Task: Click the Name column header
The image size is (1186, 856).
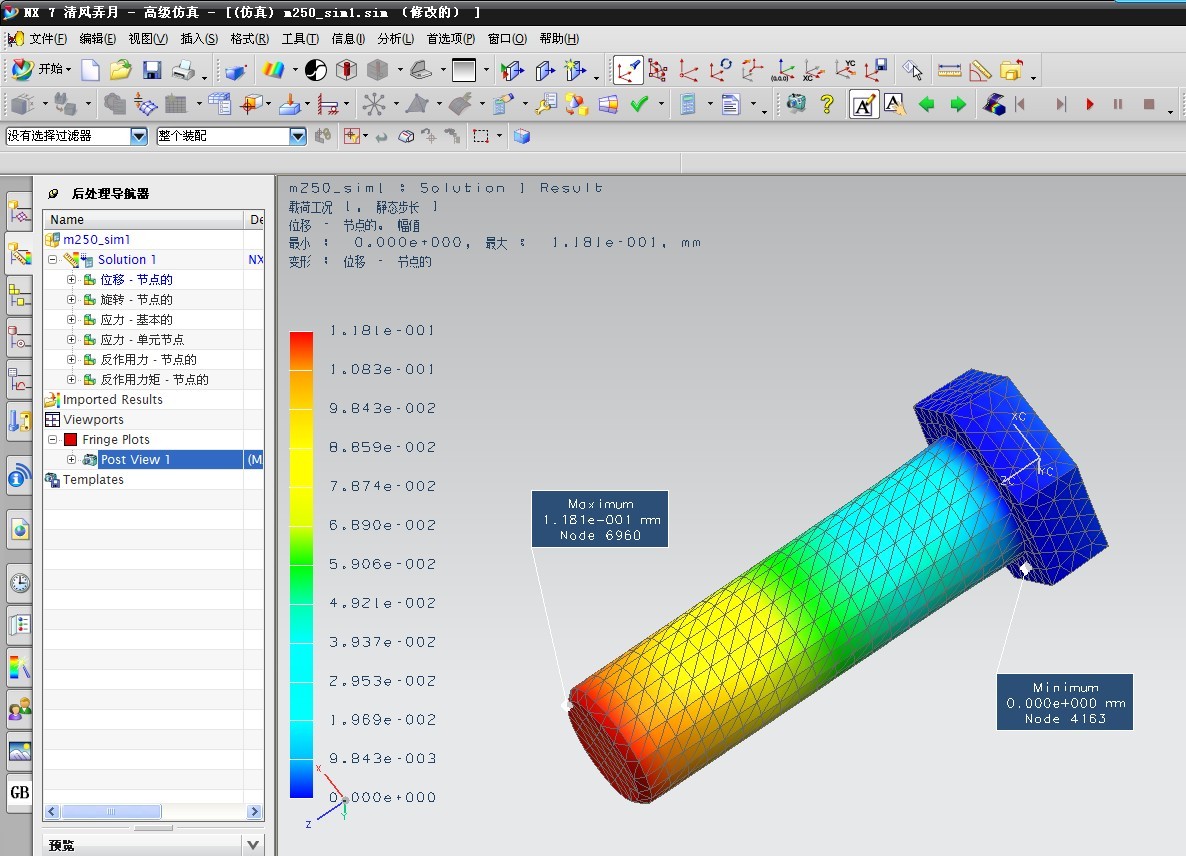Action: (144, 219)
